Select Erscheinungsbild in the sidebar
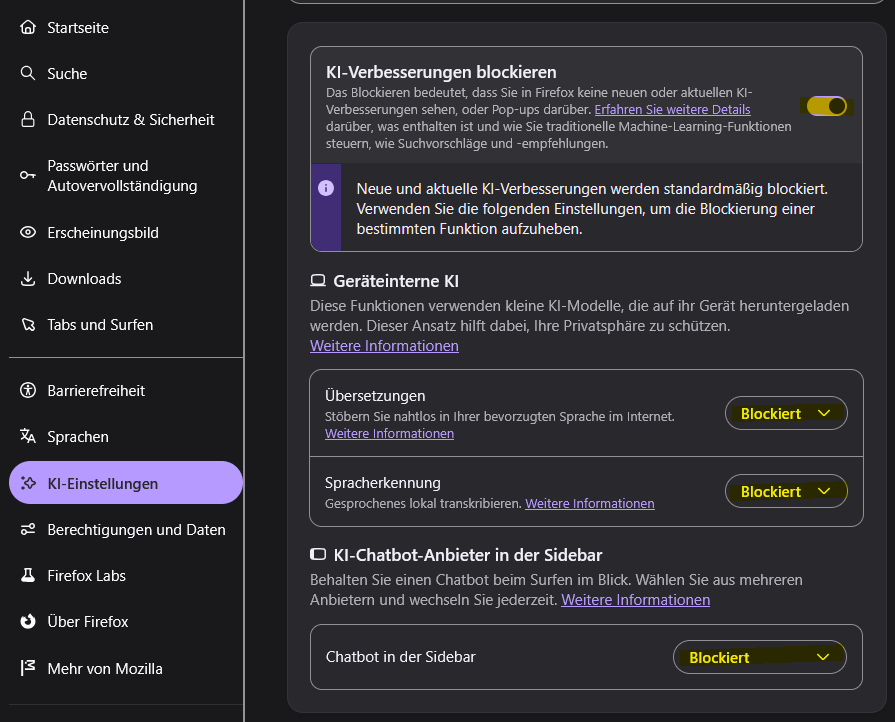The width and height of the screenshot is (895, 722). click(126, 232)
